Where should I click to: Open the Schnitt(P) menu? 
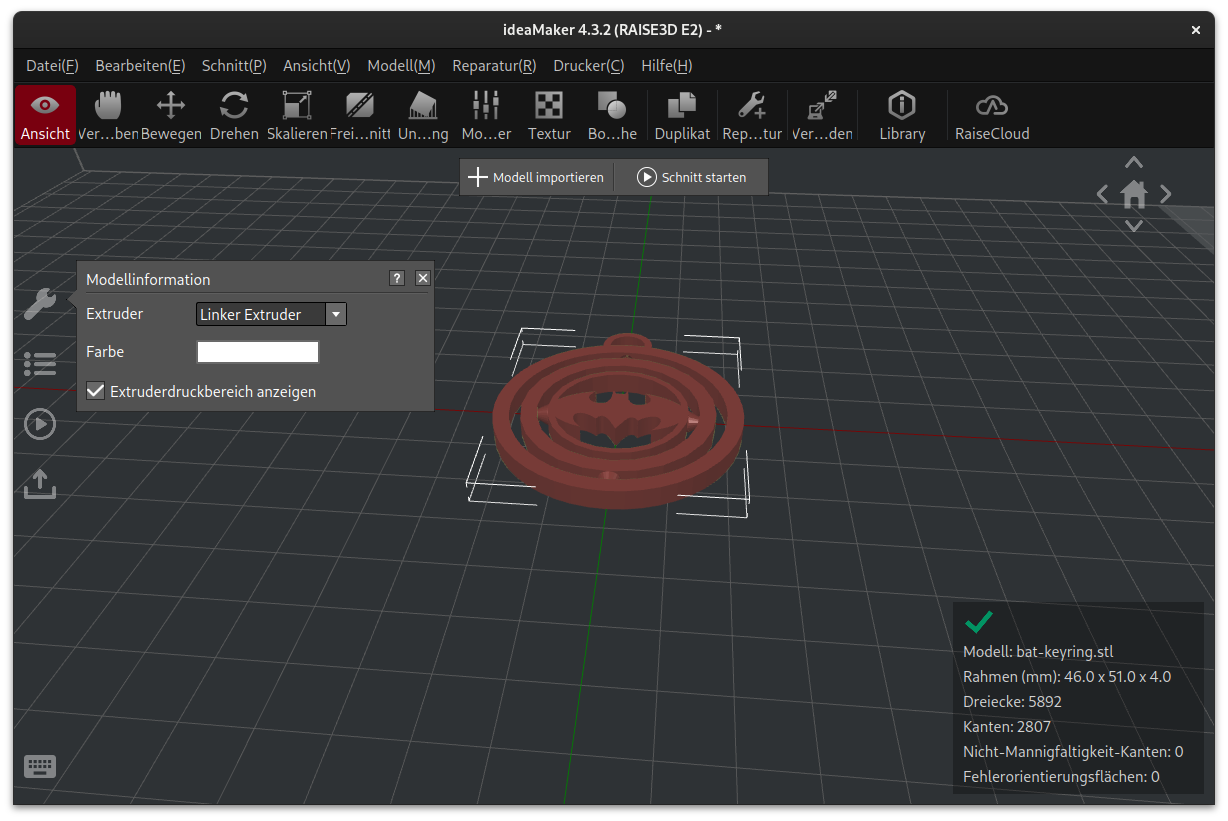(x=234, y=66)
